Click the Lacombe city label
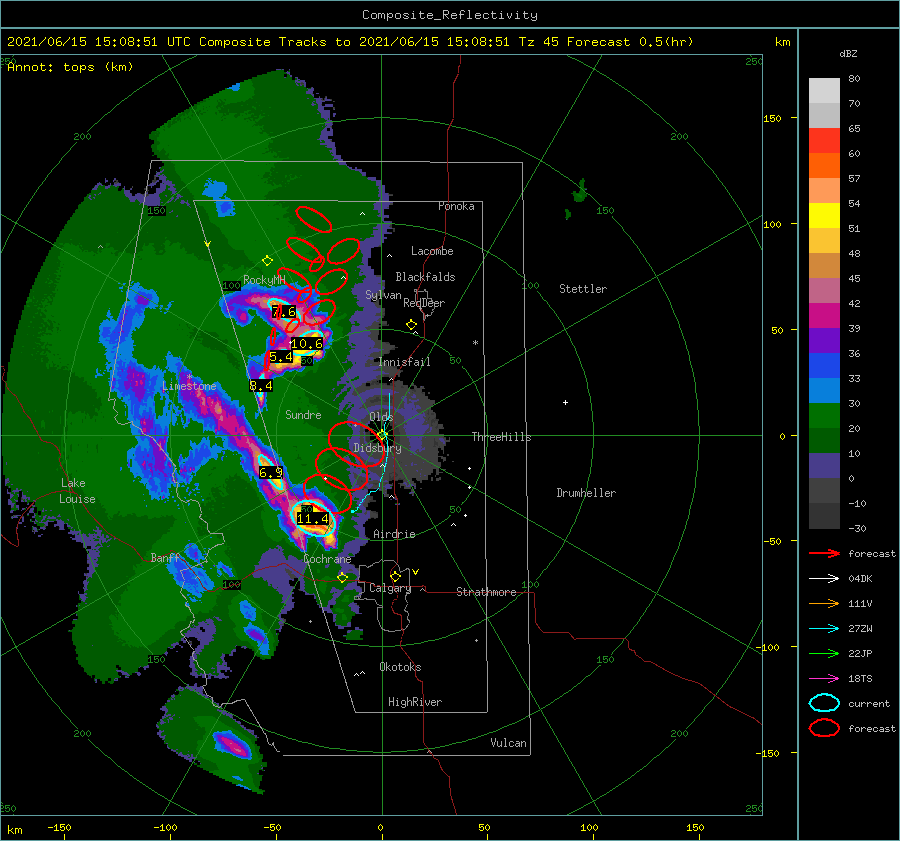This screenshot has width=900, height=841. point(432,251)
